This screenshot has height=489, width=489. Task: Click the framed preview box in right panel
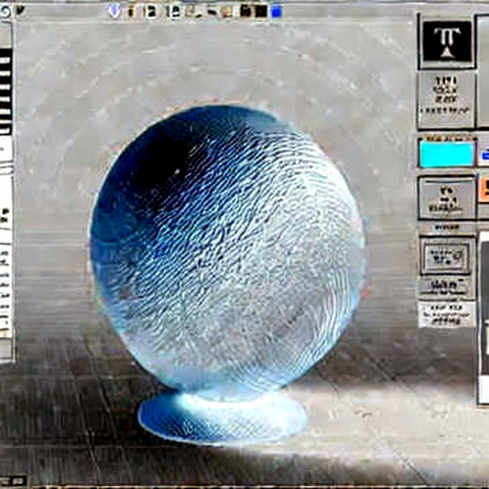(x=447, y=256)
